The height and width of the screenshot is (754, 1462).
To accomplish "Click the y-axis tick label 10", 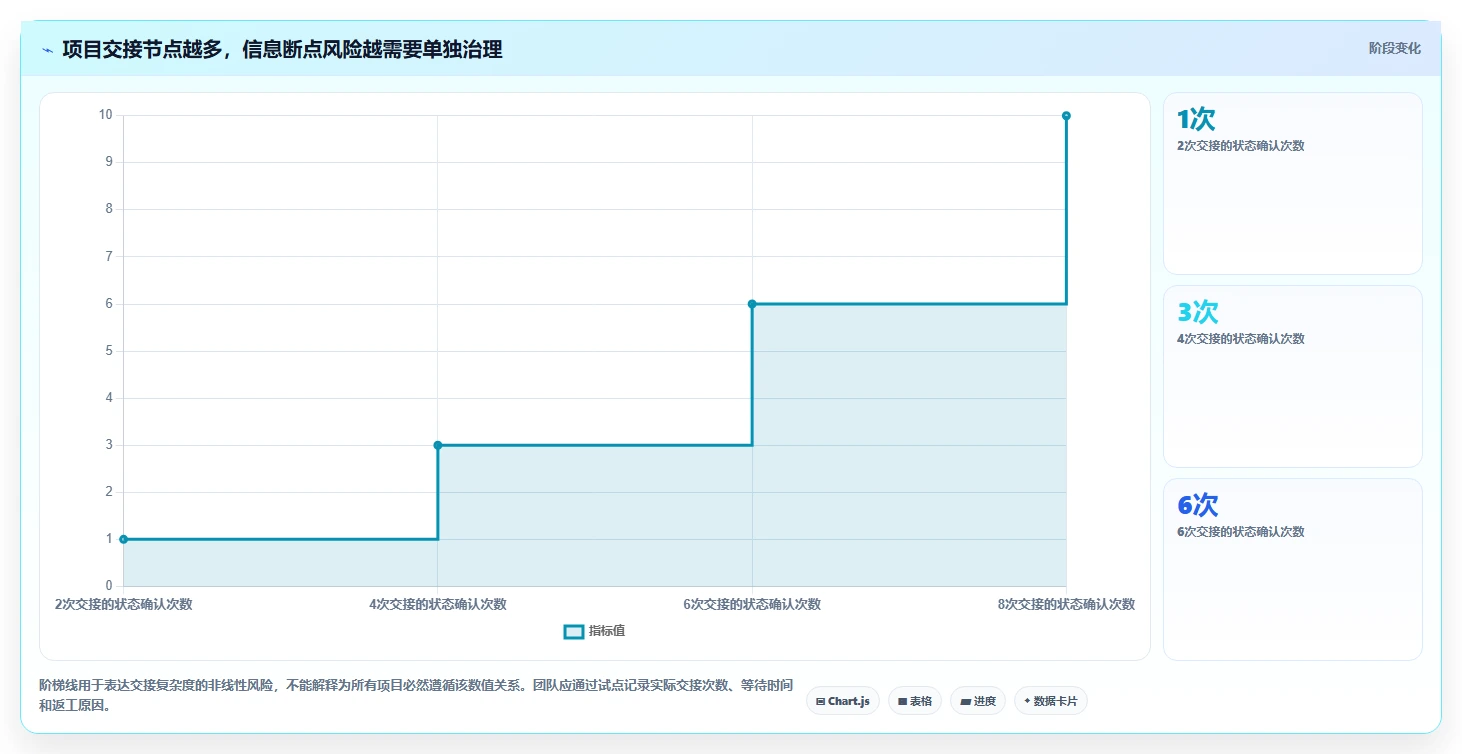I will pos(105,115).
